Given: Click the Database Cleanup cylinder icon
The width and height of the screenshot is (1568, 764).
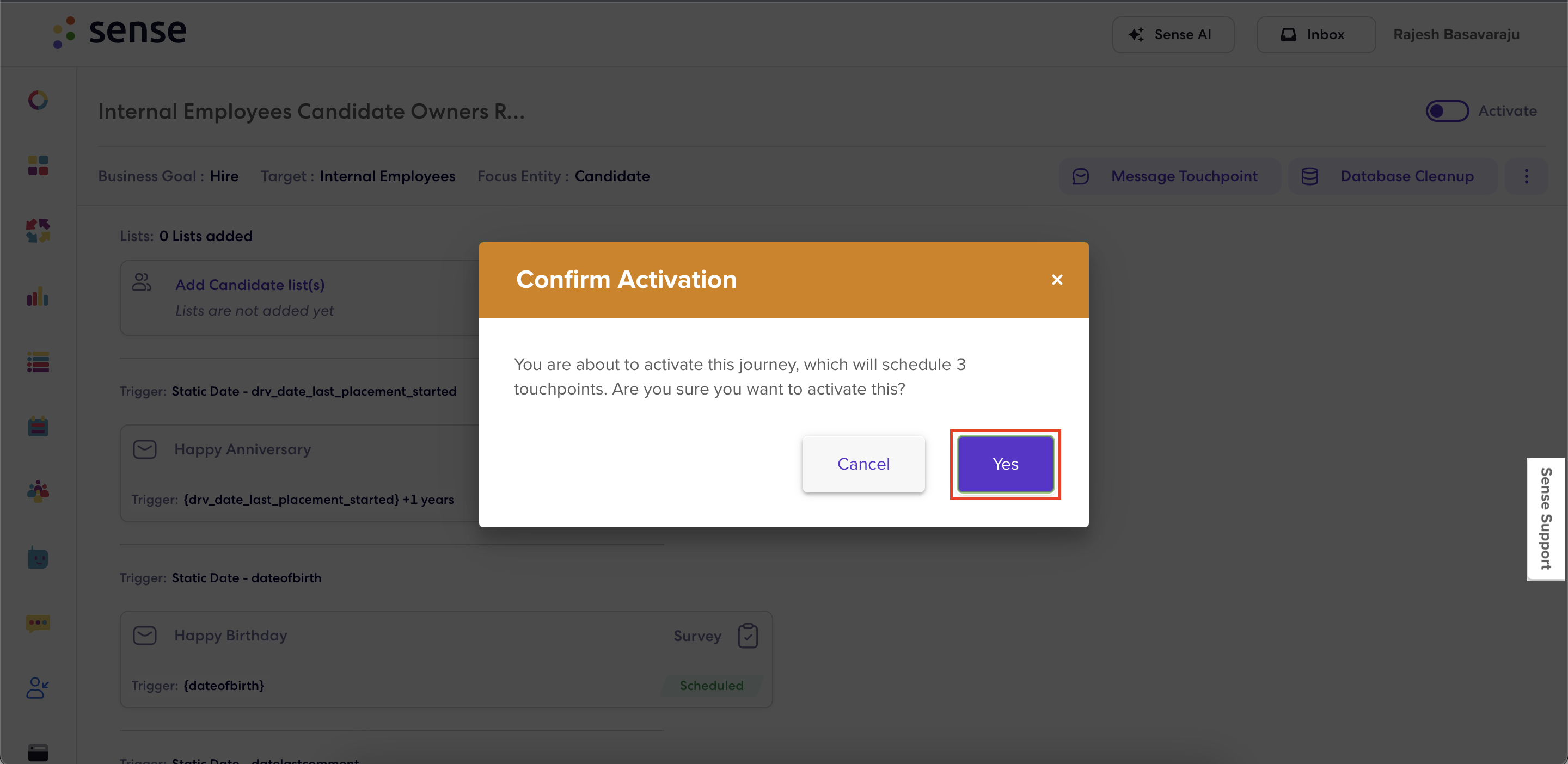Looking at the screenshot, I should click(x=1309, y=176).
